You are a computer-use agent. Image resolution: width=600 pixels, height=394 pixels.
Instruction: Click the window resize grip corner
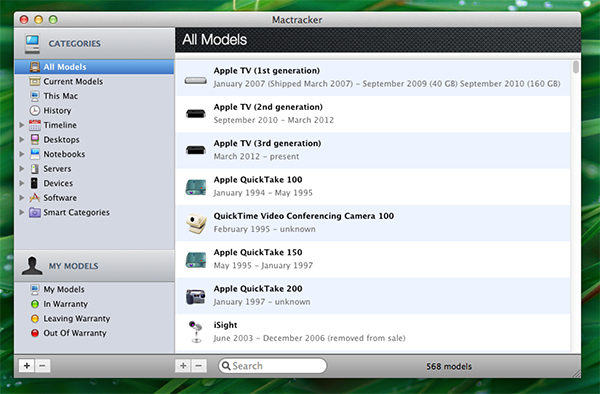[x=576, y=374]
